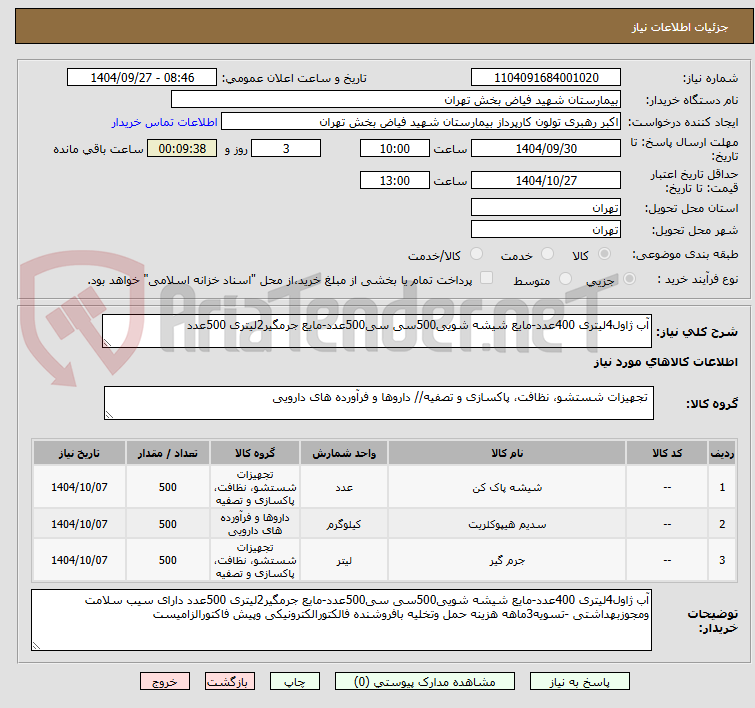
Task: Click the گروه کالا table column header
Action: [x=255, y=453]
